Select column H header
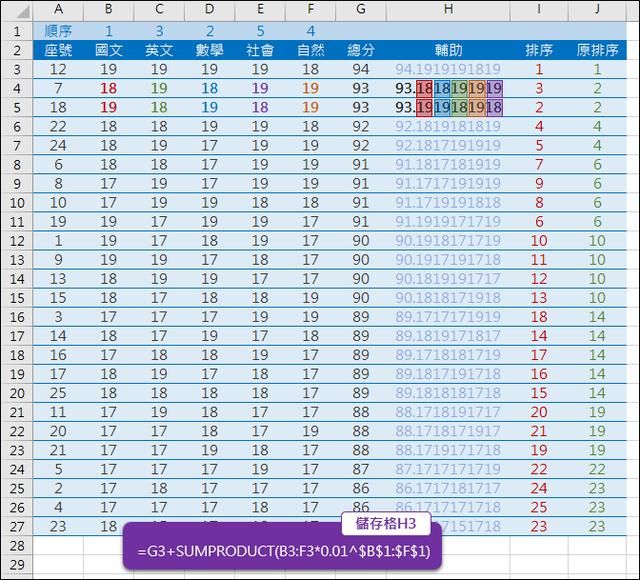 448,10
